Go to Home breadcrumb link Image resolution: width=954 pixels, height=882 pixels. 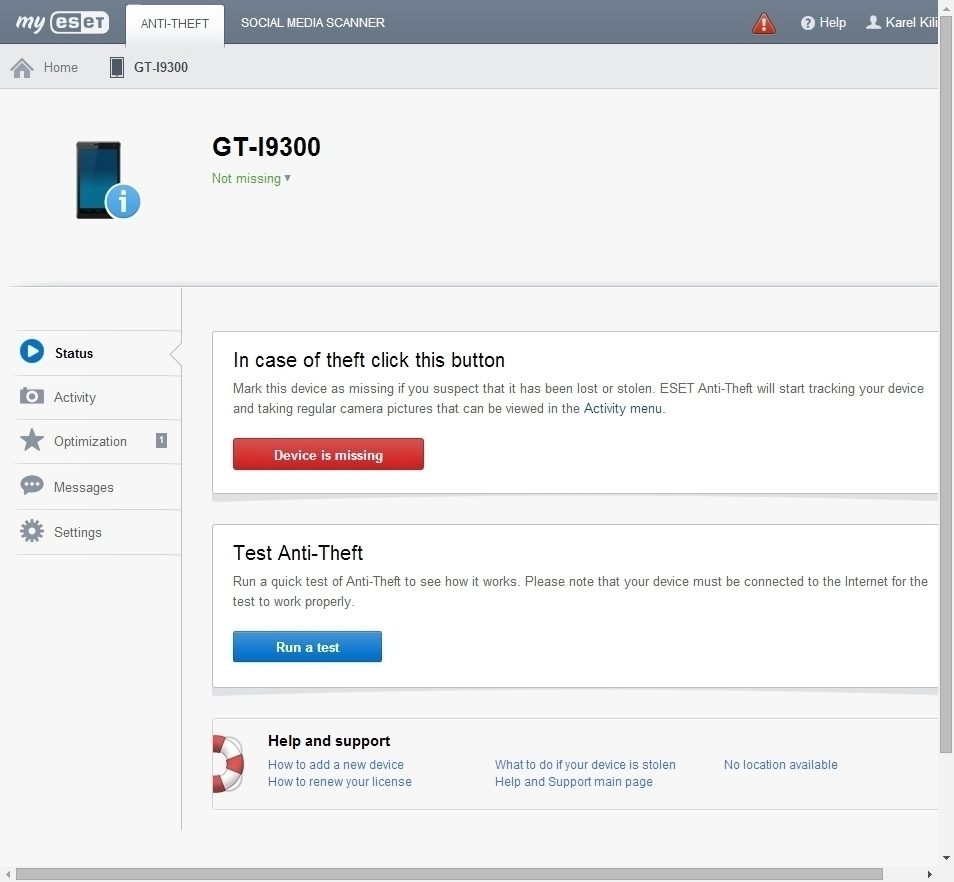(60, 68)
